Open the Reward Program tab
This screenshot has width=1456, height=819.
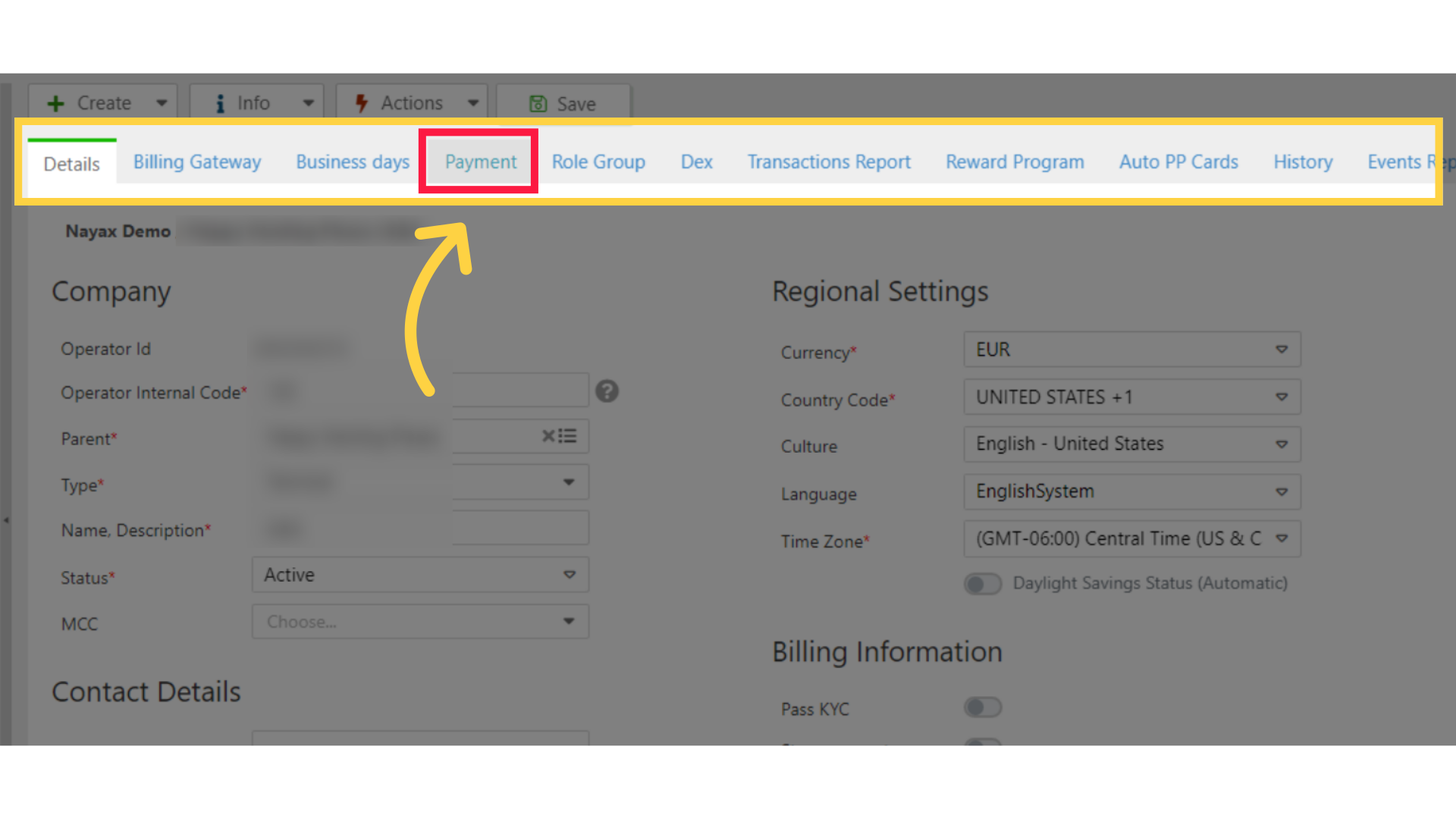(x=1015, y=162)
